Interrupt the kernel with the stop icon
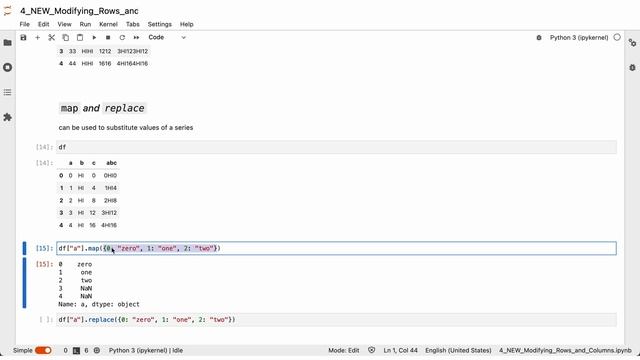Image resolution: width=640 pixels, height=360 pixels. tap(108, 38)
